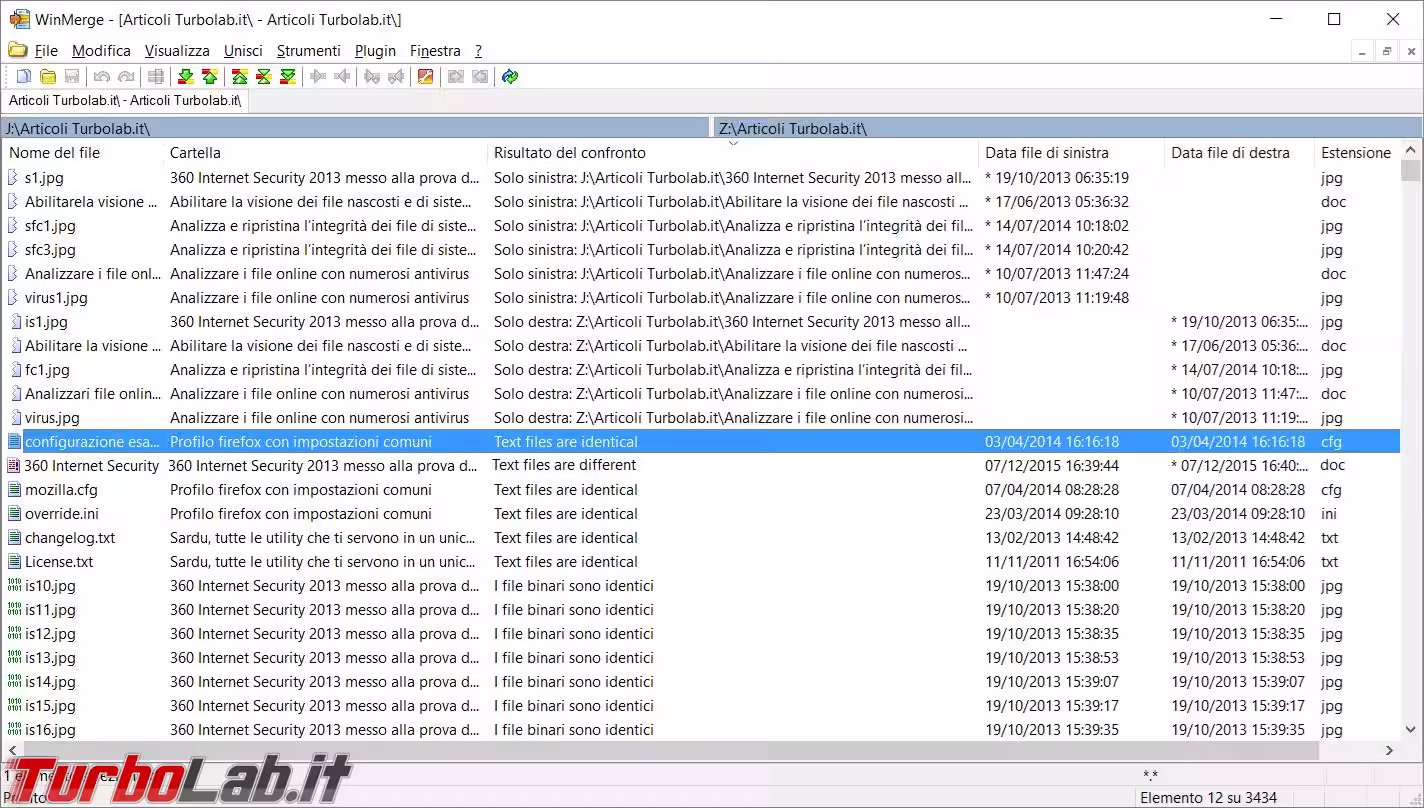Jump to next difference using toolbar arrow
Image resolution: width=1424 pixels, height=808 pixels.
[185, 77]
